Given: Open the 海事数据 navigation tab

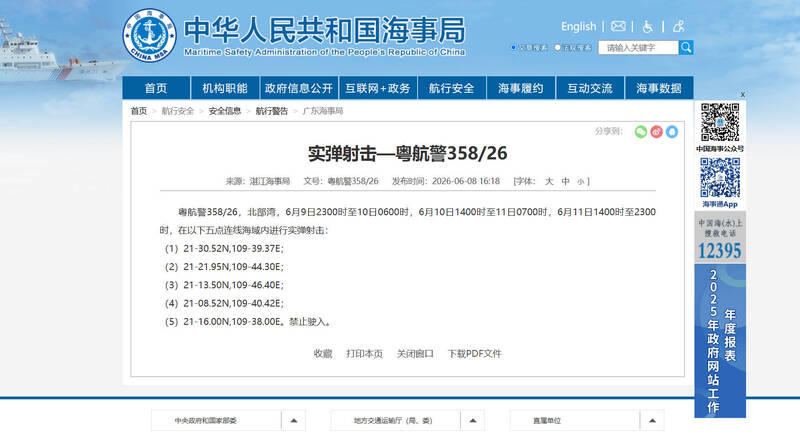Looking at the screenshot, I should click(659, 88).
